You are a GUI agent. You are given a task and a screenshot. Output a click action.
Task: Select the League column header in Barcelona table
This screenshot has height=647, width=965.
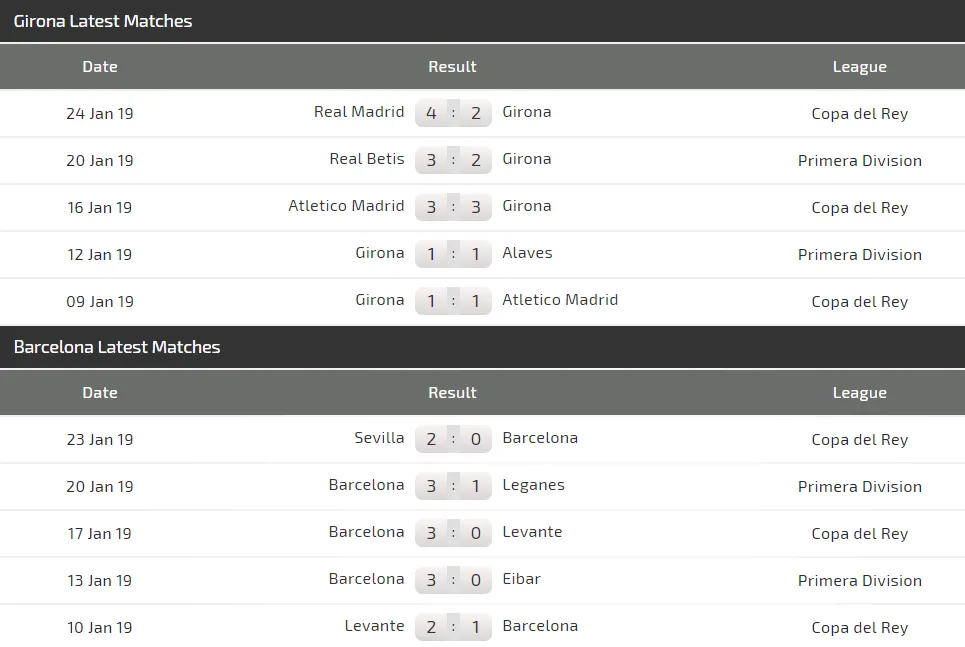click(x=859, y=393)
